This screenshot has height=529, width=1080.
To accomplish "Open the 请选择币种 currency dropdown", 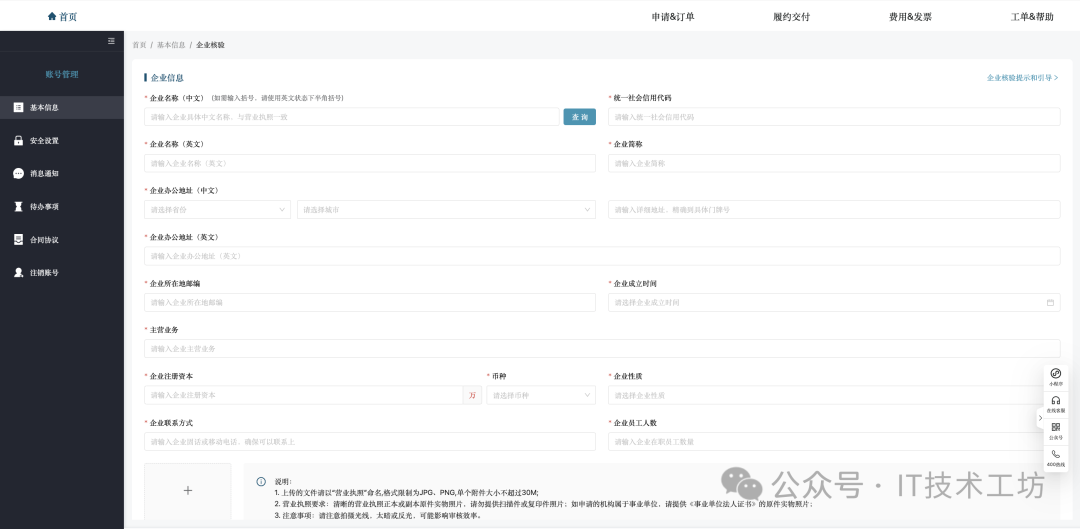I will pyautogui.click(x=541, y=395).
